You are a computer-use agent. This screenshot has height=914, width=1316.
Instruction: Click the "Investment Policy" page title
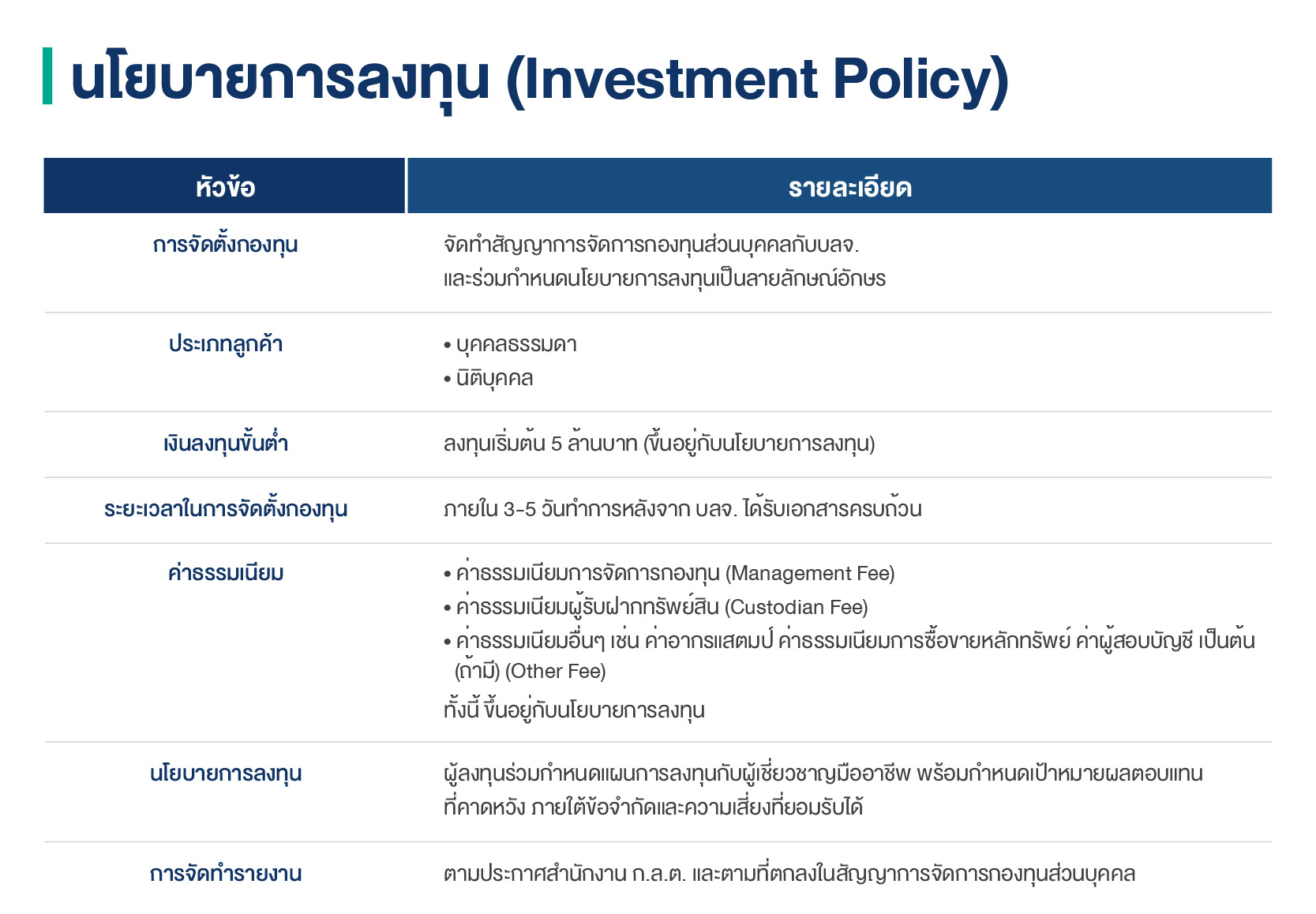539,79
